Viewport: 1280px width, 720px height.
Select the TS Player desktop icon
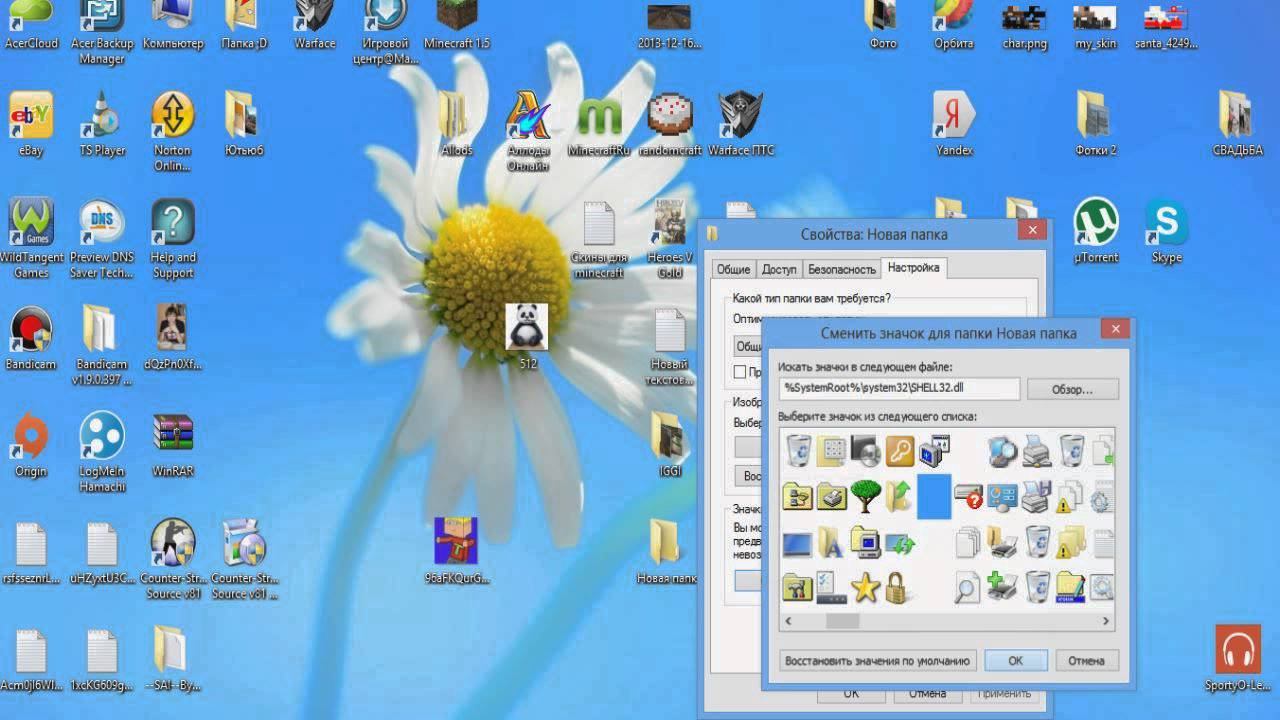coord(102,123)
